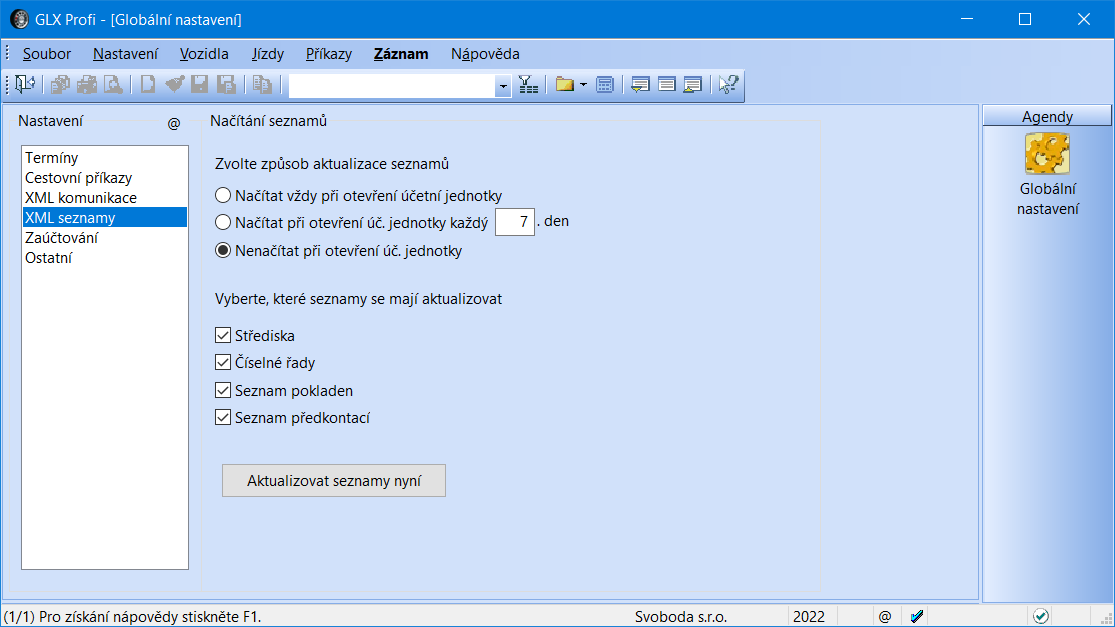Image resolution: width=1115 pixels, height=627 pixels.
Task: Uncheck the Střediska checkbox
Action: point(223,335)
